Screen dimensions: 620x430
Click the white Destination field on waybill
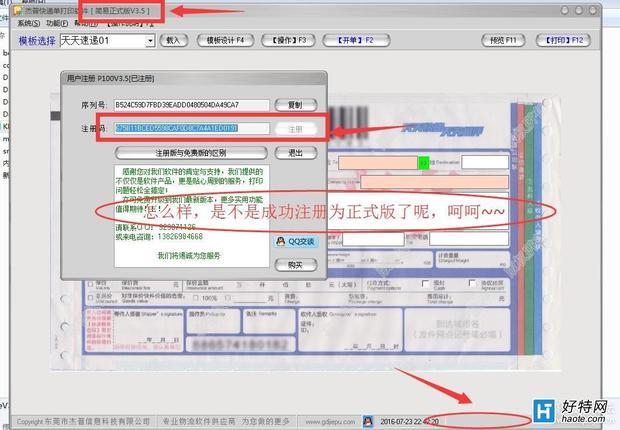point(485,162)
